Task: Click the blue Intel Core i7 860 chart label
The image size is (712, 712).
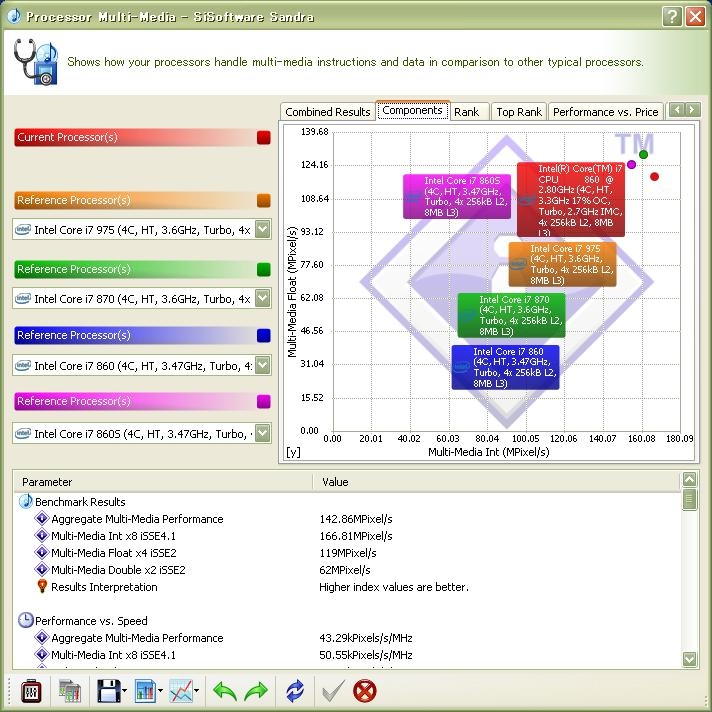Action: pos(505,367)
